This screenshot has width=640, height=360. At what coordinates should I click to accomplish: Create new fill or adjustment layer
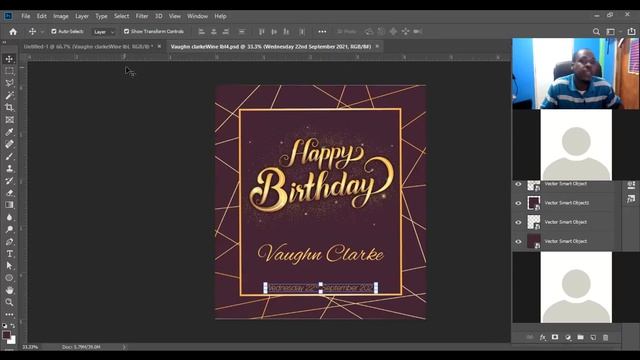point(568,338)
